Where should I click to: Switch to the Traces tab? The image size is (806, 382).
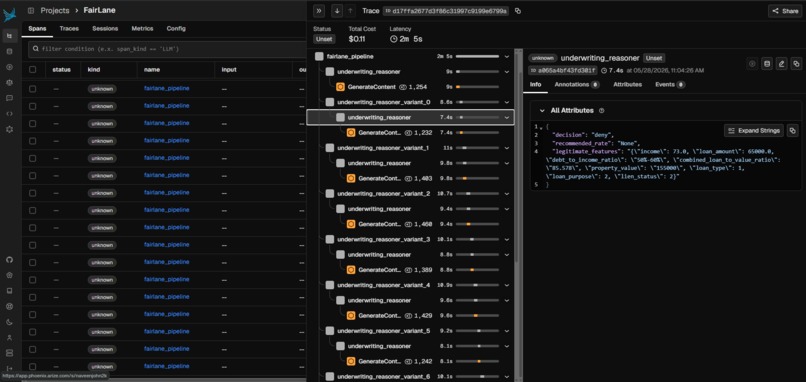click(69, 29)
